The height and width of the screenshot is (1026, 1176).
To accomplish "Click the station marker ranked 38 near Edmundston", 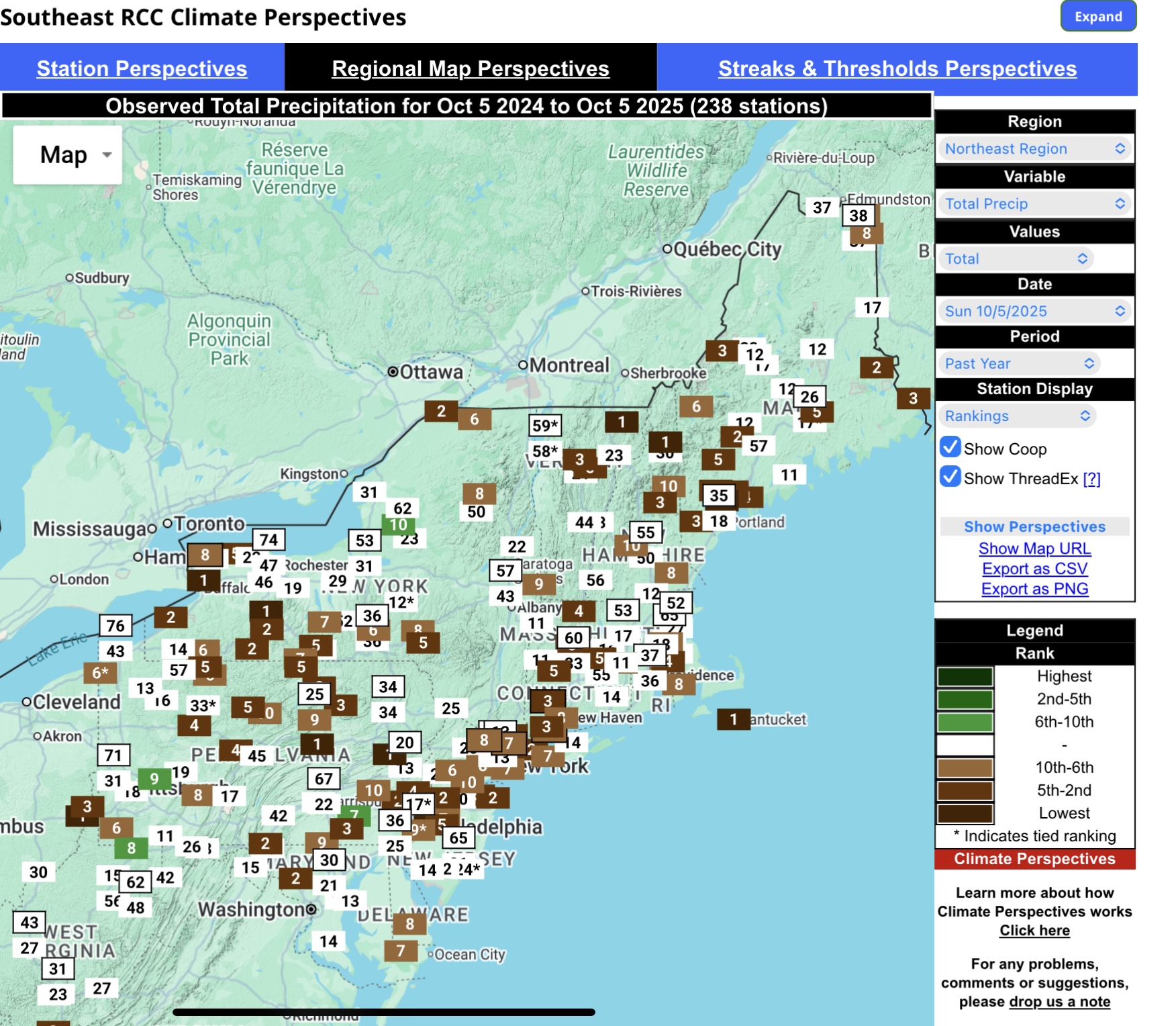I will (859, 216).
